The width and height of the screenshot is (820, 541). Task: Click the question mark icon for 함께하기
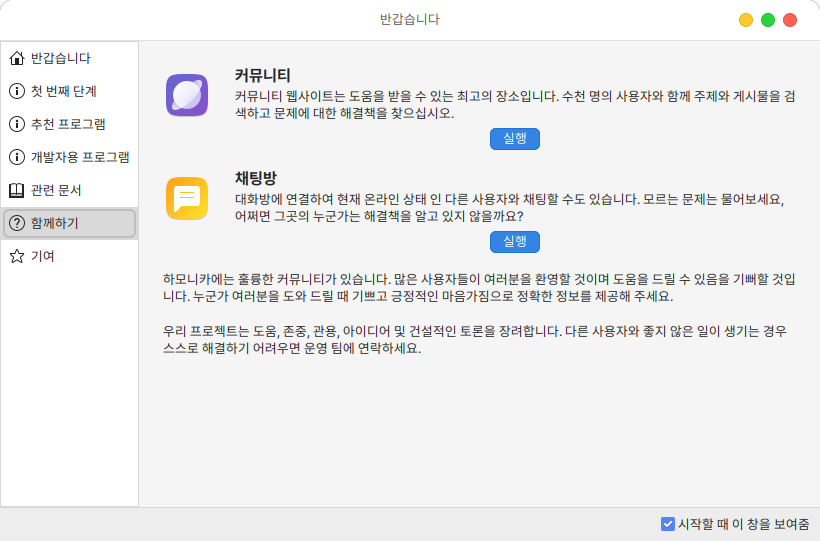point(16,223)
